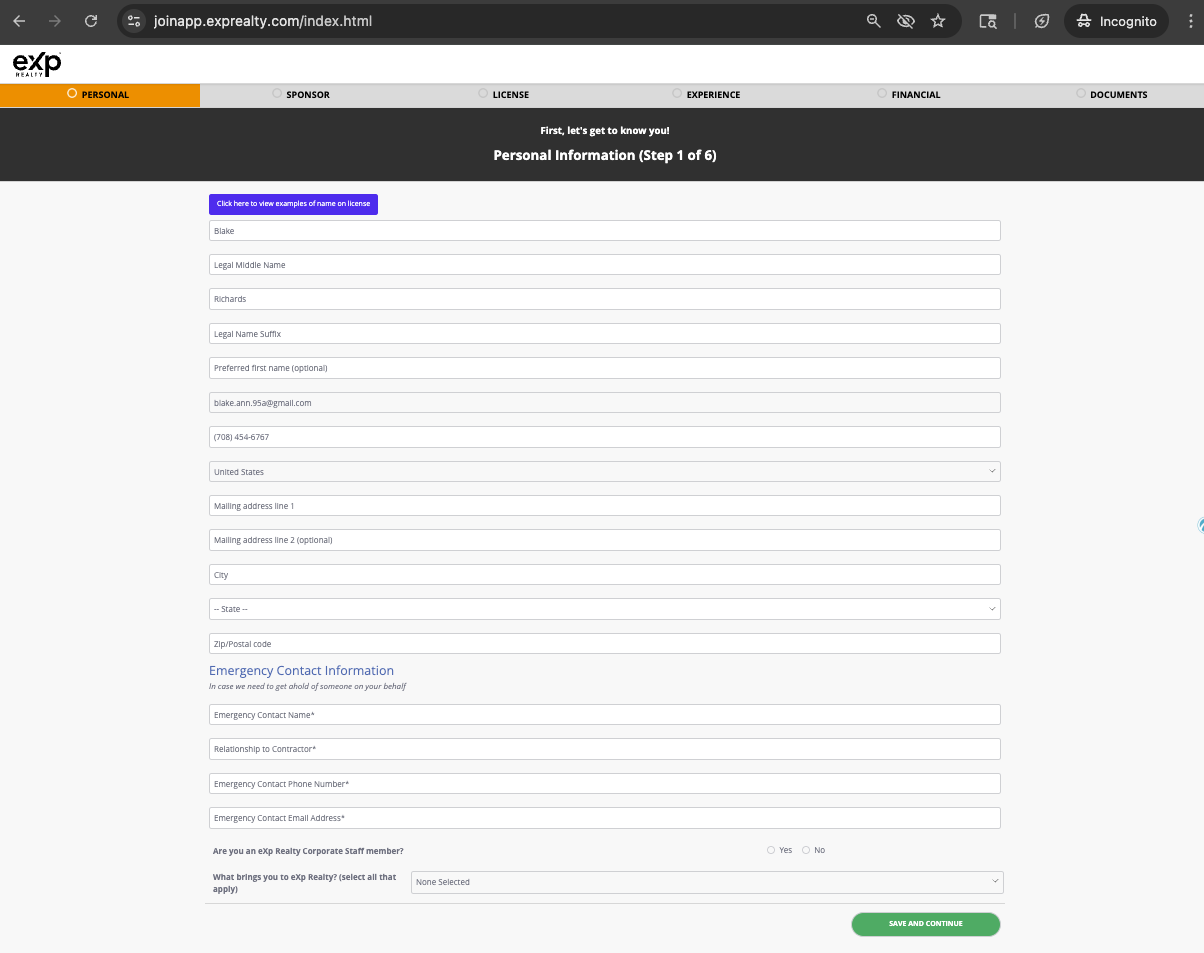Click the Emergency Contact Name field
Screen dimensions: 1204x953
604,715
